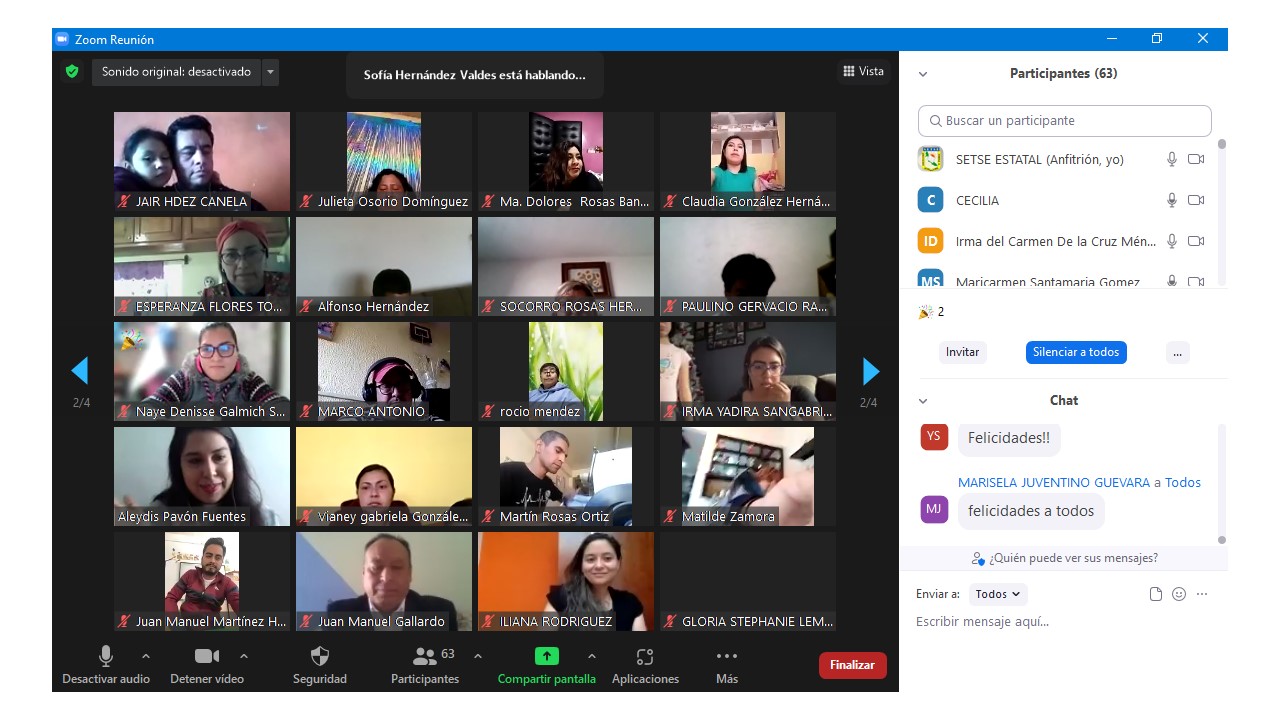
Task: Click microphone icon for Irma del Carmen
Action: [1172, 241]
